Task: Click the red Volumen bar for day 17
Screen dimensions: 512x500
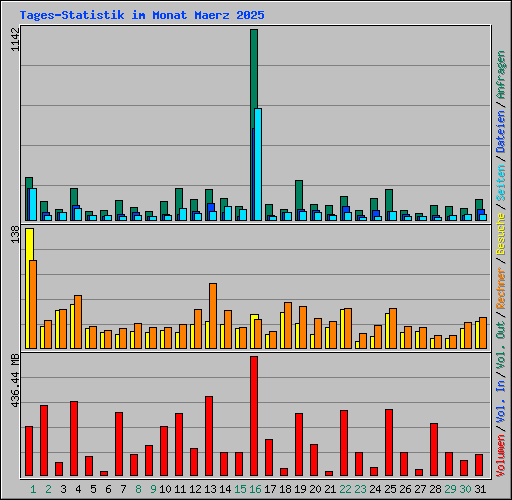Action: coord(269,457)
